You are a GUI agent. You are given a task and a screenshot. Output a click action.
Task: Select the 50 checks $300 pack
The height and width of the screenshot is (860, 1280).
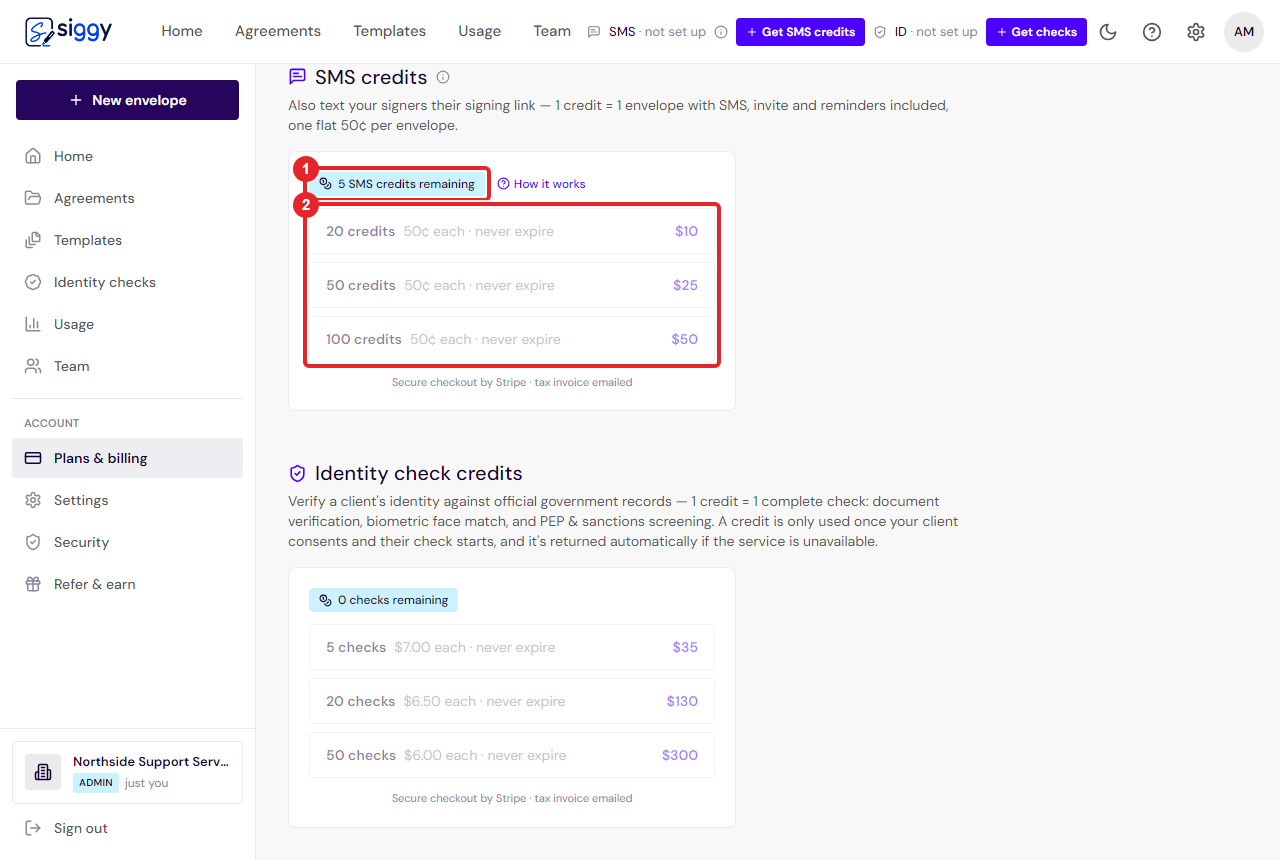point(512,755)
